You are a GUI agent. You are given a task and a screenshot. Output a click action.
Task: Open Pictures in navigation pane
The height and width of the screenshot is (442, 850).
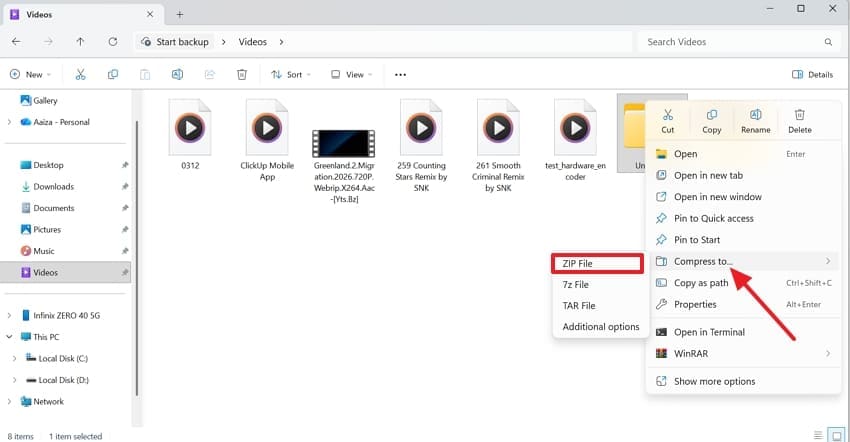[41, 229]
